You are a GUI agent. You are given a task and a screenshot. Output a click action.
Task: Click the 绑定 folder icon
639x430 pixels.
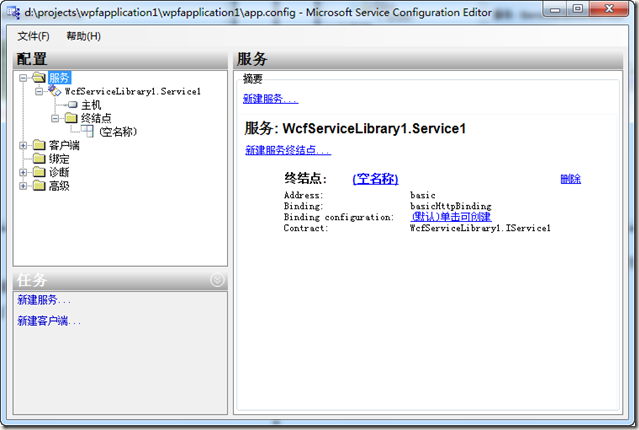(x=39, y=158)
